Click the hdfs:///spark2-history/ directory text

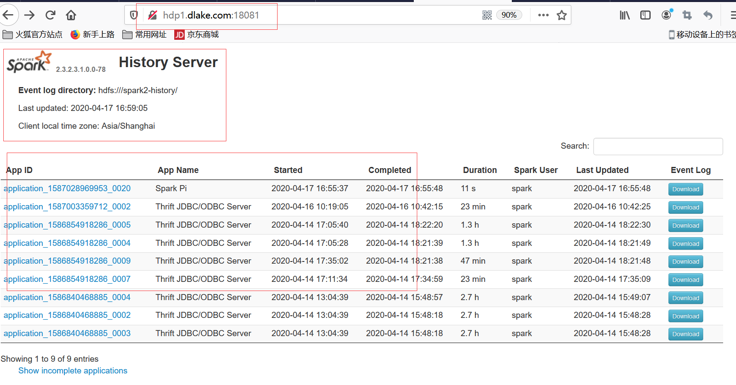pos(138,90)
